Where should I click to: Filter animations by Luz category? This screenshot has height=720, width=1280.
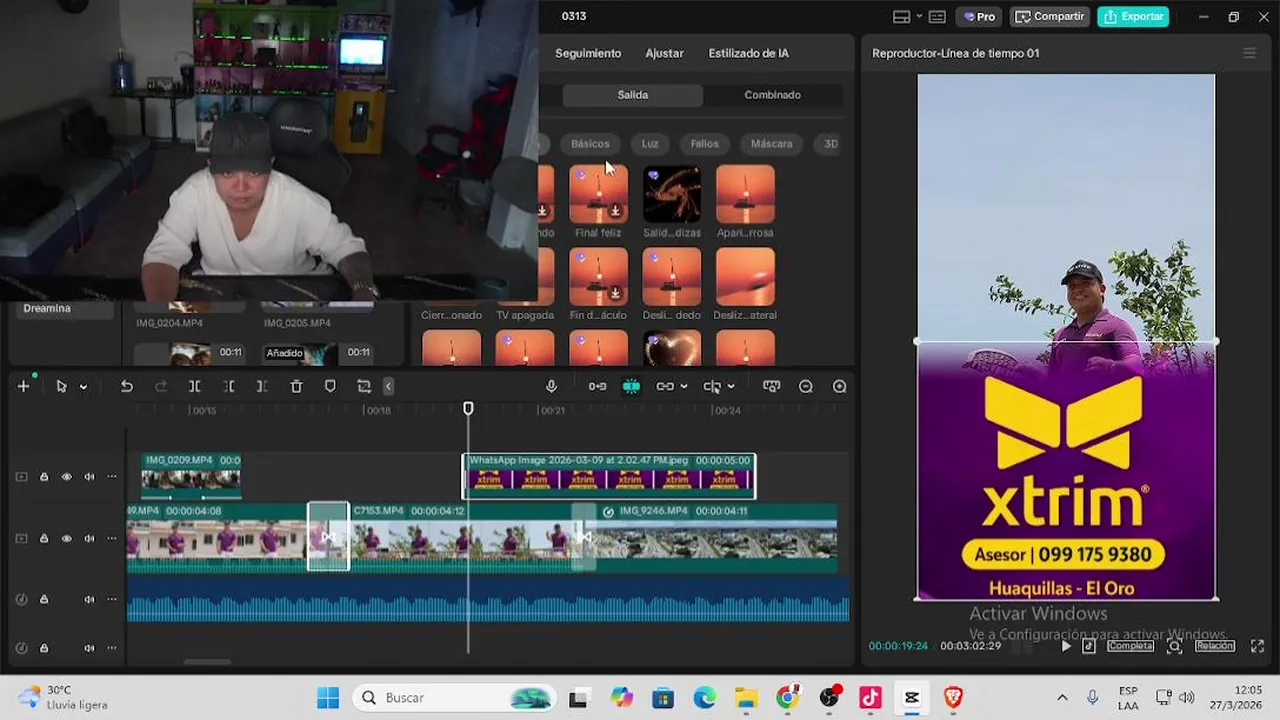(x=650, y=144)
